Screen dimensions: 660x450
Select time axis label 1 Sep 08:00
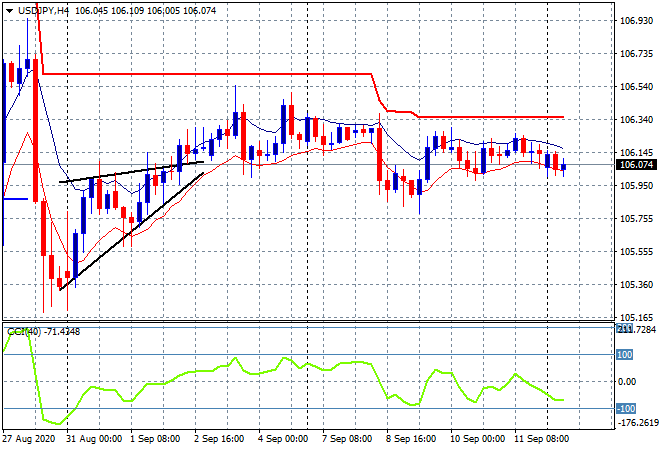[x=155, y=439]
